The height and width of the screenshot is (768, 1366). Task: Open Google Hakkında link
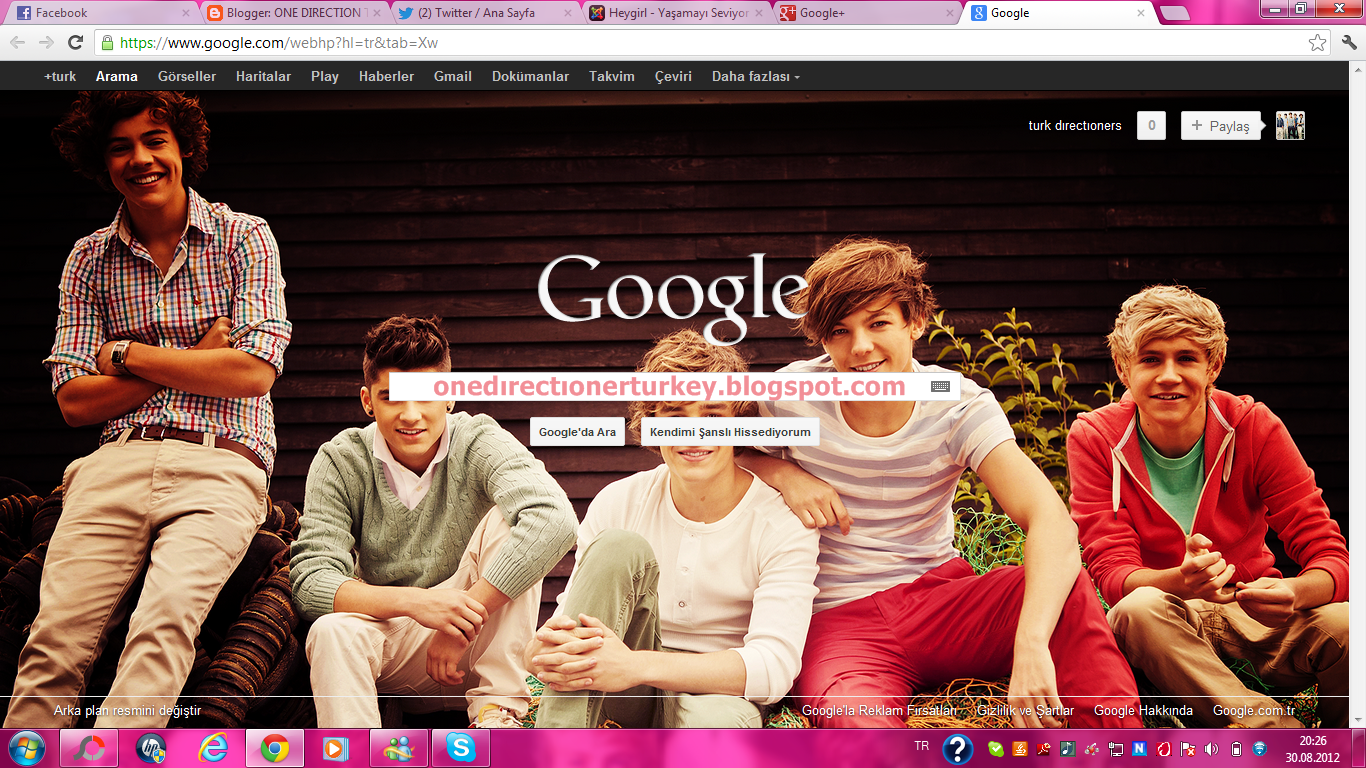click(1143, 711)
